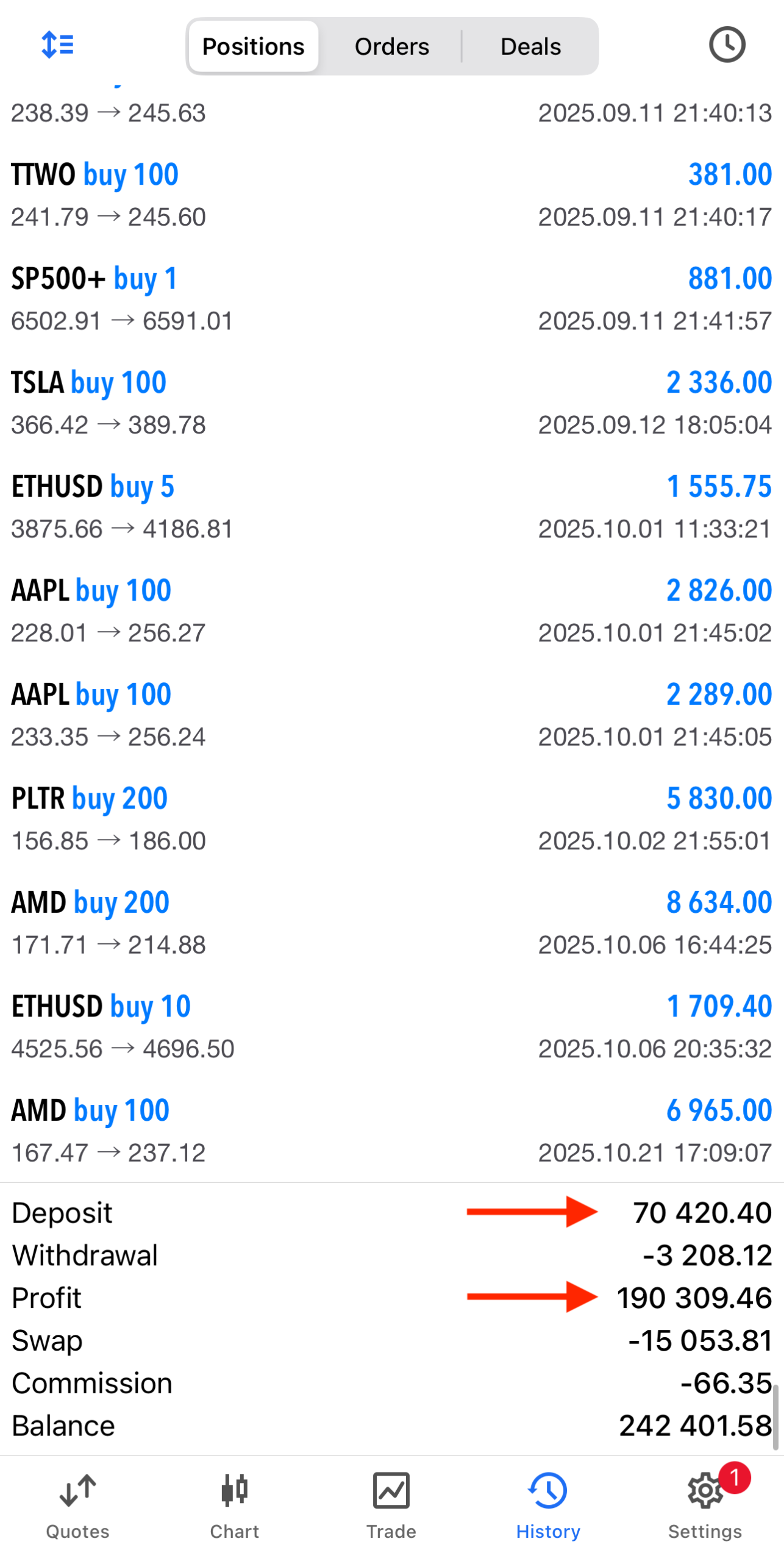Open the Trade graph icon
The image size is (784, 1561).
[391, 1490]
